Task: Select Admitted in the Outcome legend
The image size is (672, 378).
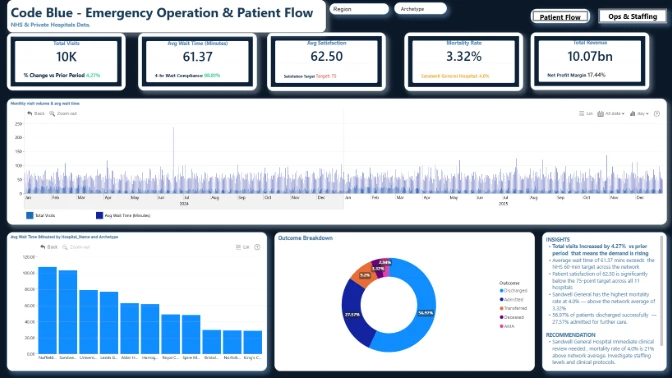Action: click(x=512, y=300)
